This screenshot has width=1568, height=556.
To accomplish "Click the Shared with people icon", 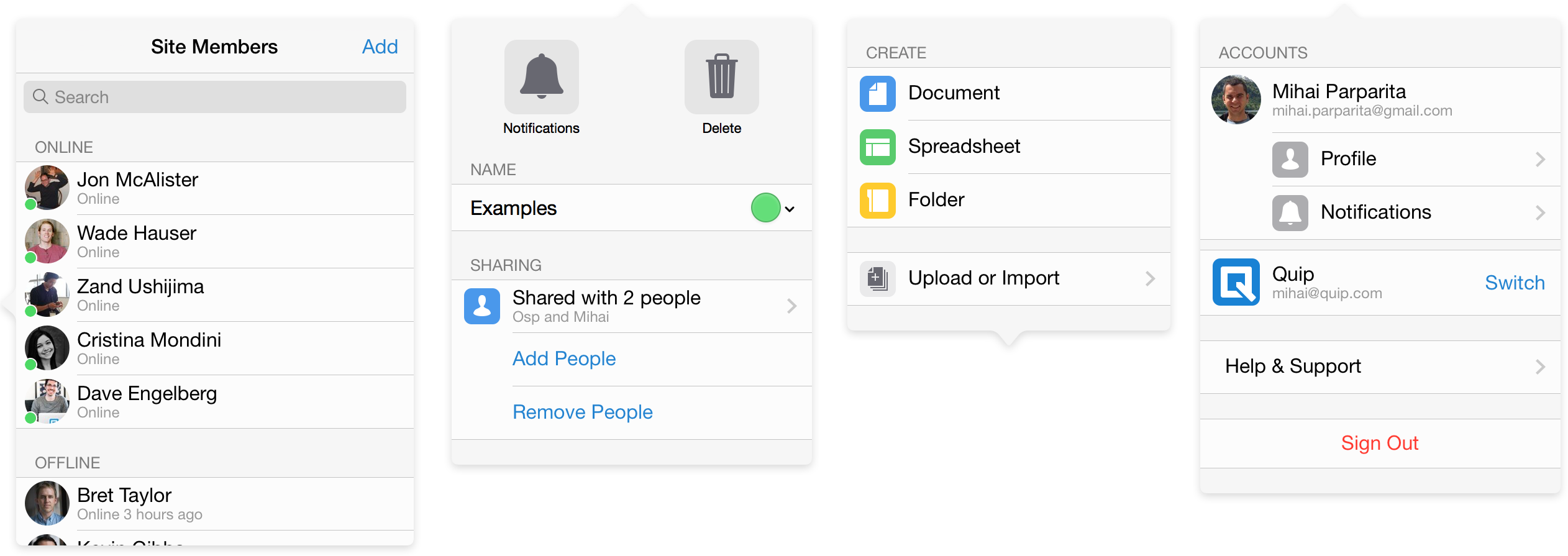I will 482,306.
